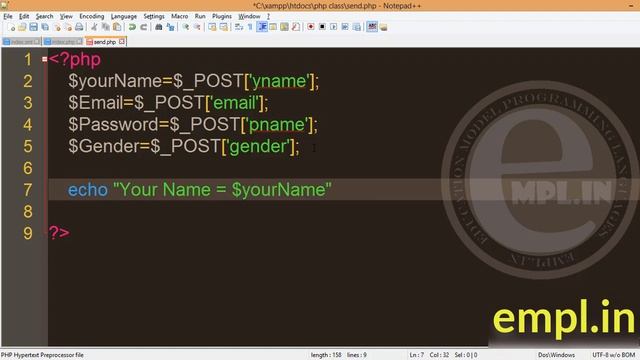Cut selection with the scissors icon

(x=94, y=27)
